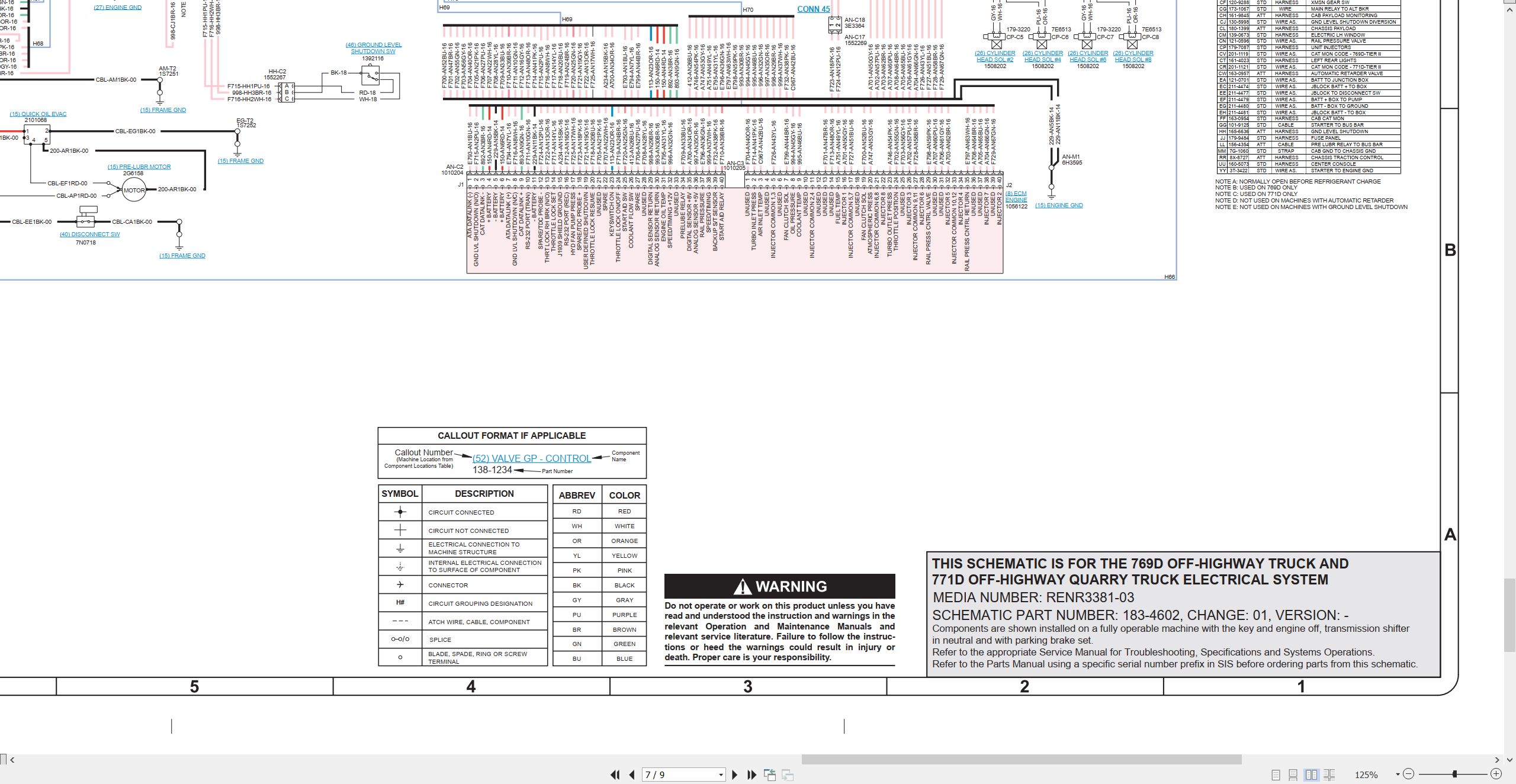
Task: Click the COLOR column header in legend
Action: click(x=625, y=495)
